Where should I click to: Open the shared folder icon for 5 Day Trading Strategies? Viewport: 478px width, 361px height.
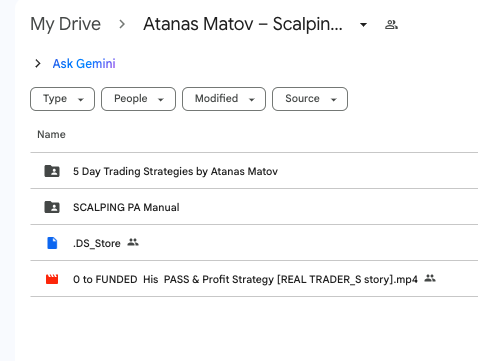tap(52, 171)
